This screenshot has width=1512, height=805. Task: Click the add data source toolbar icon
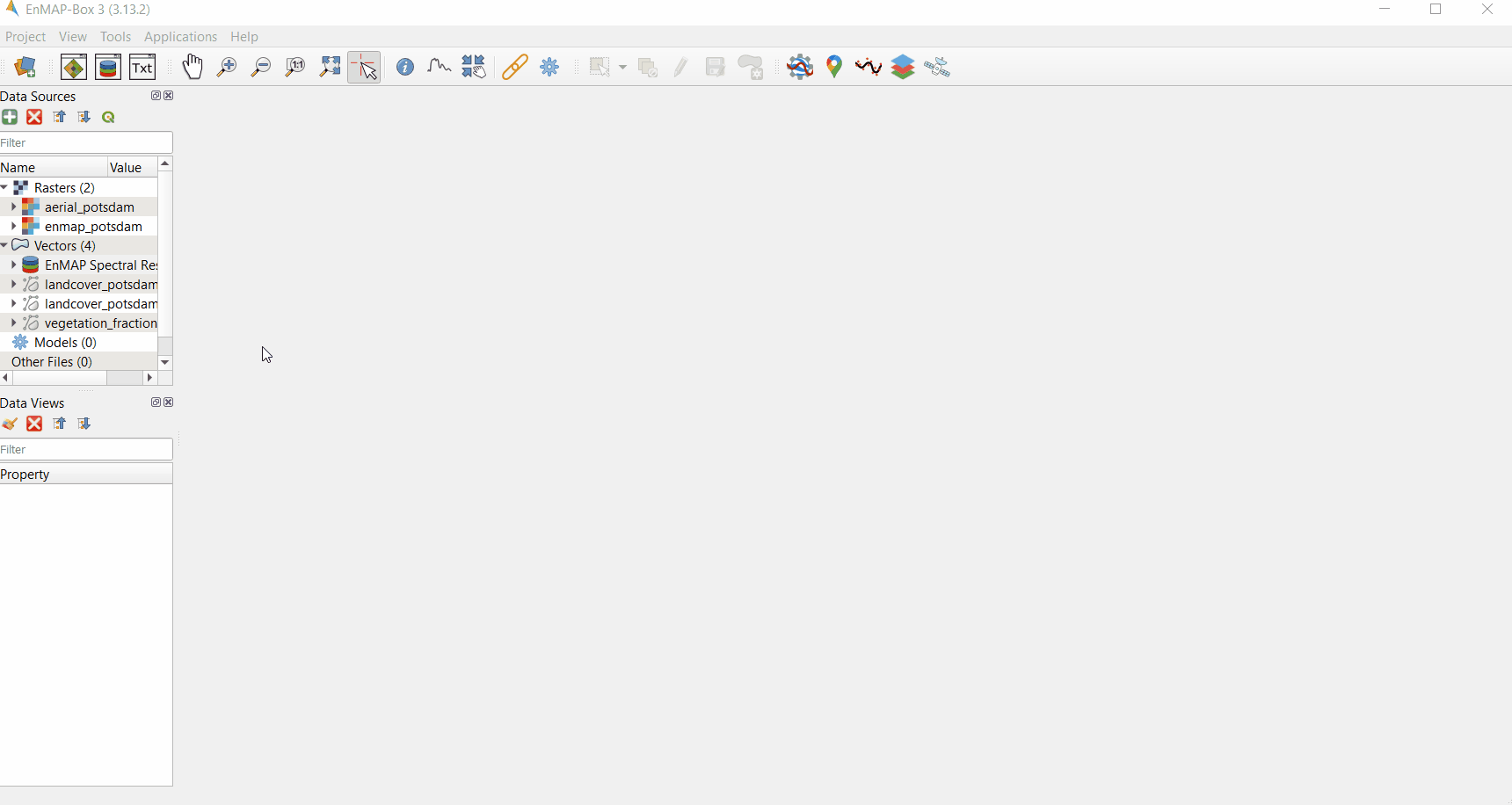pyautogui.click(x=25, y=68)
